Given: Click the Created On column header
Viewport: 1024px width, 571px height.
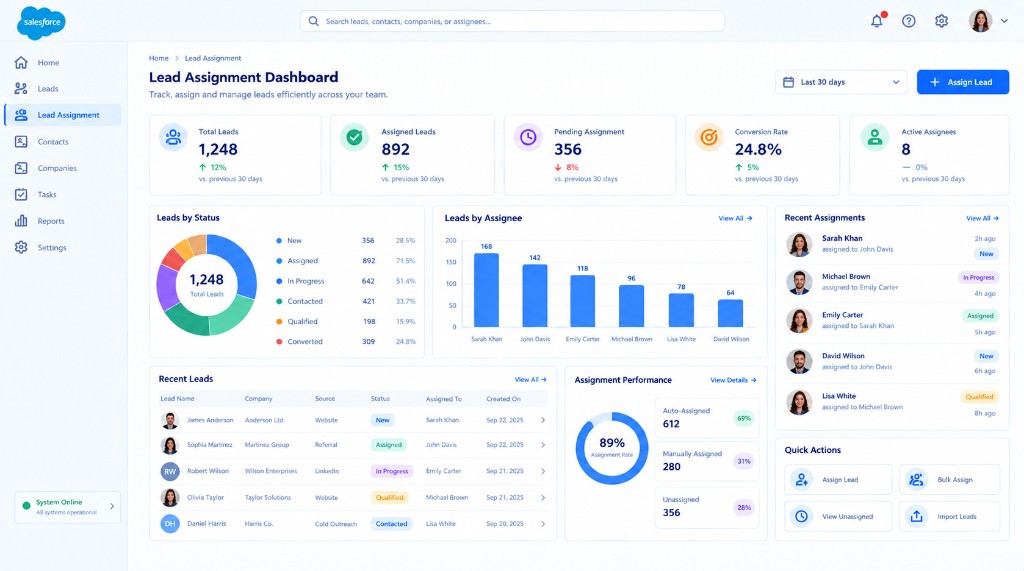Looking at the screenshot, I should pos(504,399).
